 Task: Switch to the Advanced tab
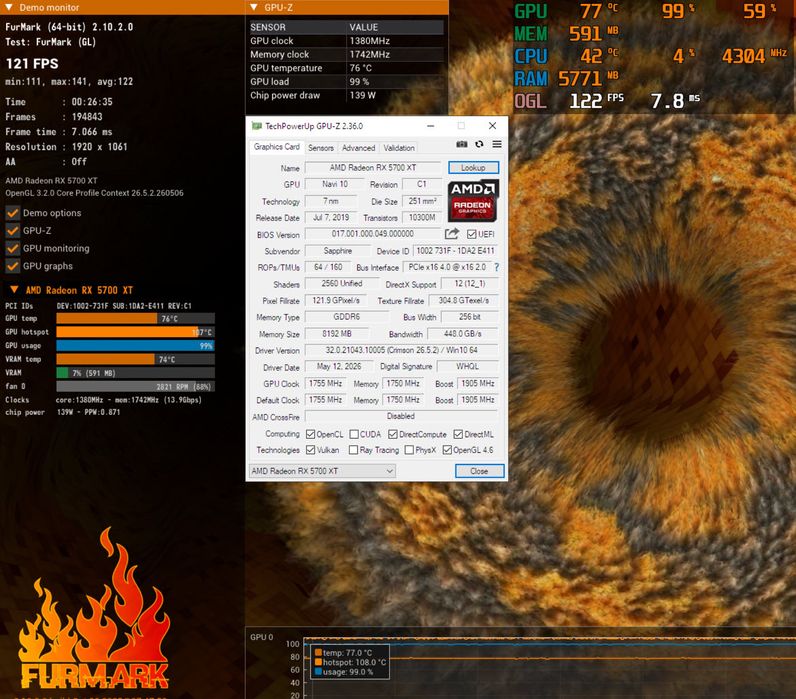[x=358, y=148]
